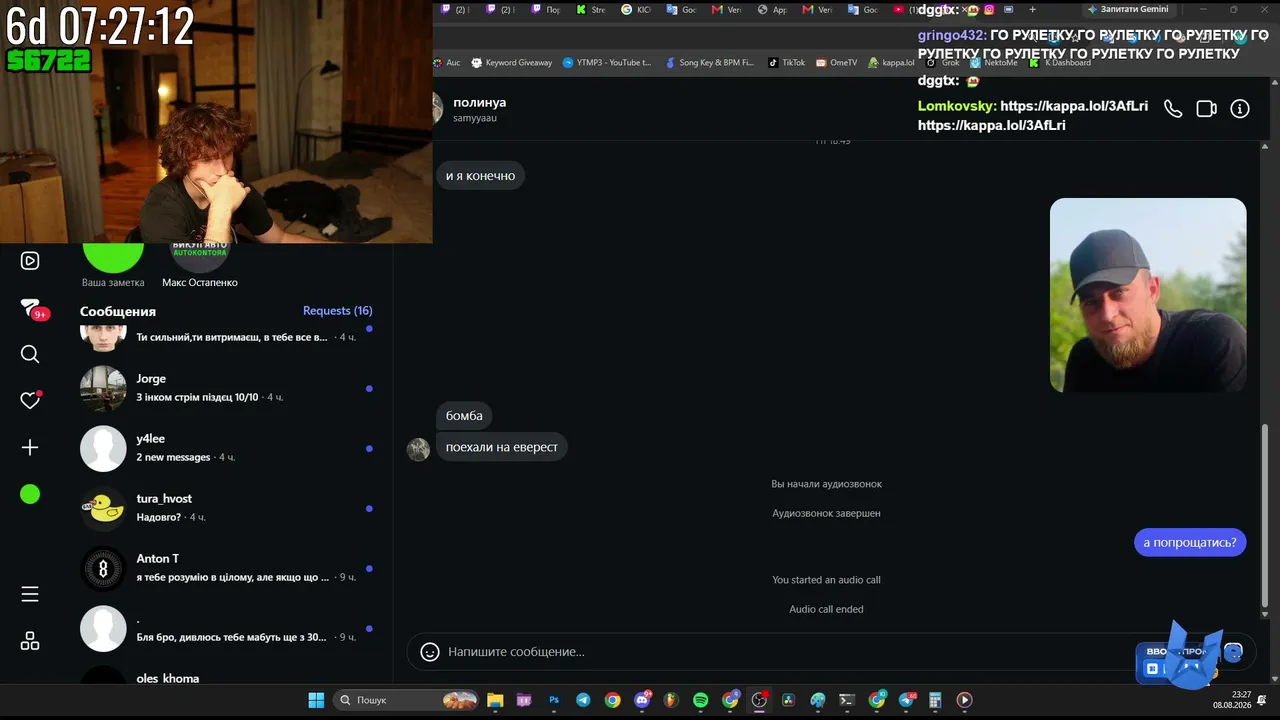
Task: Open the terminal from the taskbar
Action: 847,700
